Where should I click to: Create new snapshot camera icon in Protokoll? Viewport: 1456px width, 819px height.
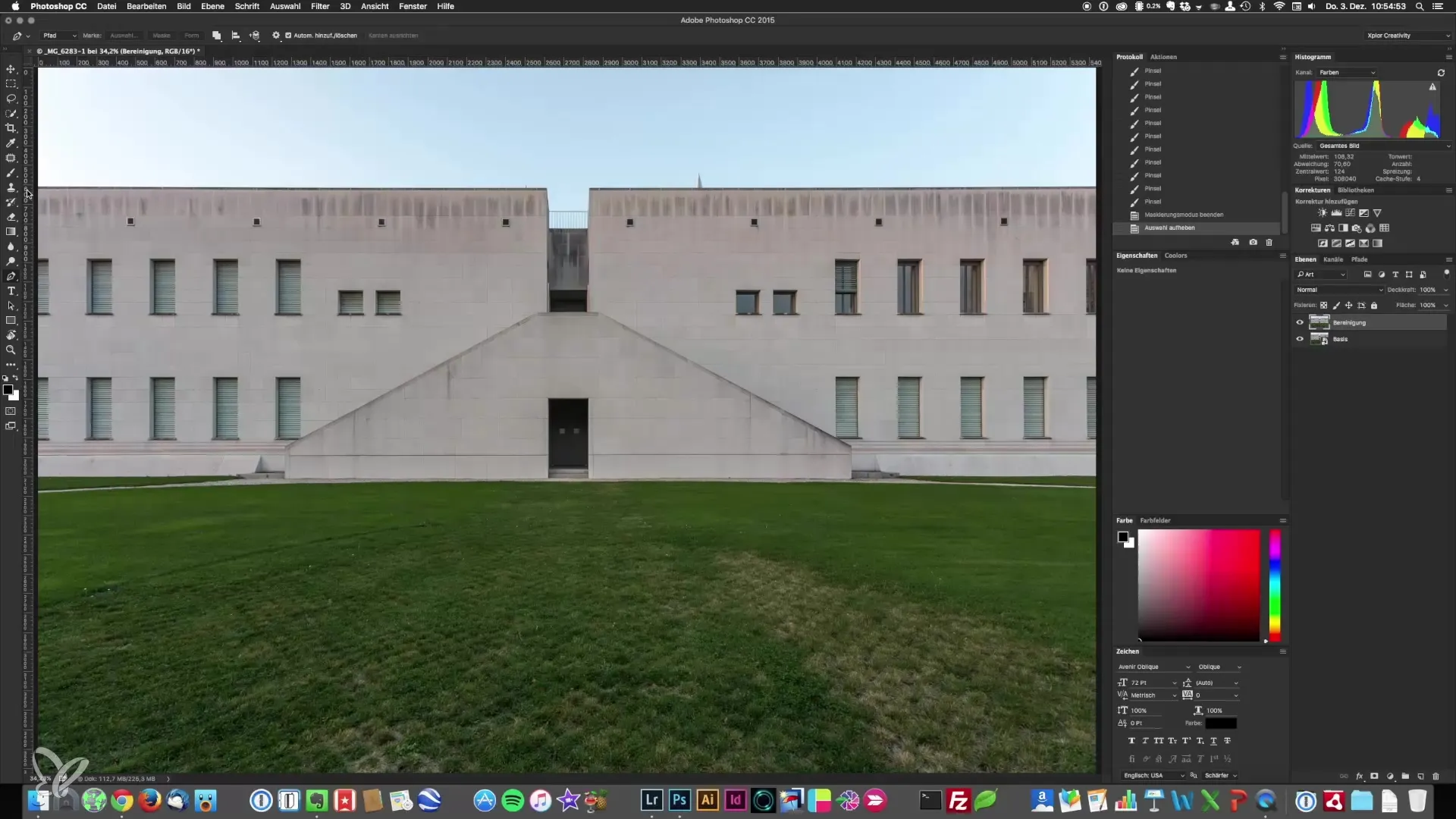click(x=1253, y=242)
